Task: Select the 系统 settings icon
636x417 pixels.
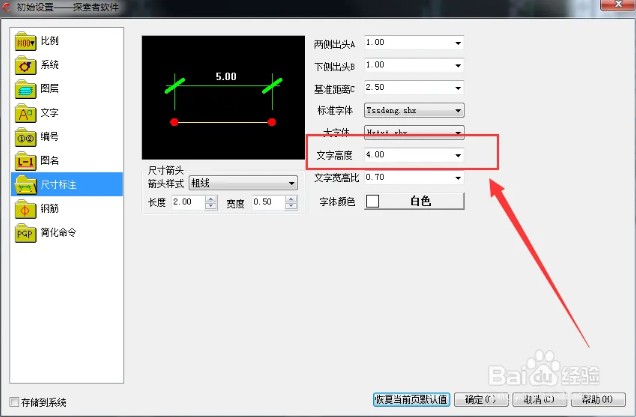Action: (25, 65)
